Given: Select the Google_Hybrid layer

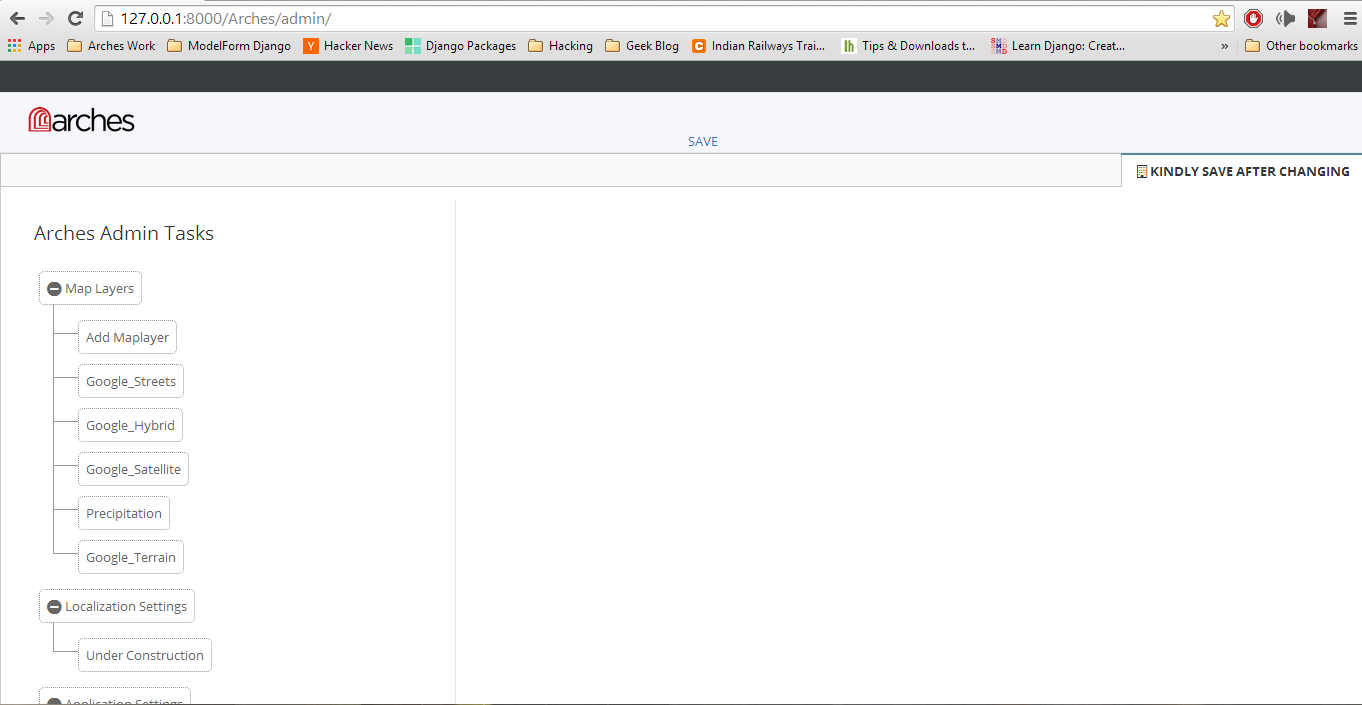Looking at the screenshot, I should click(x=130, y=425).
